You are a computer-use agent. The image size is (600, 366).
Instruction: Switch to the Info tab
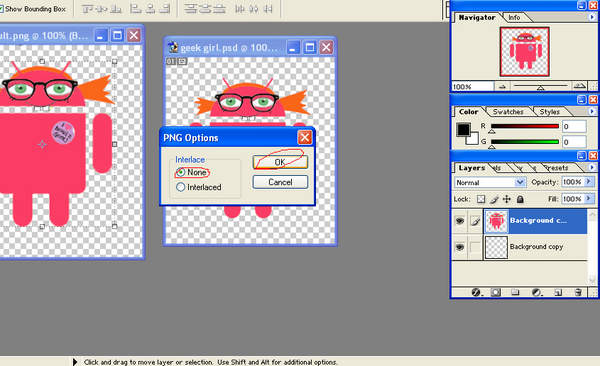click(x=514, y=17)
